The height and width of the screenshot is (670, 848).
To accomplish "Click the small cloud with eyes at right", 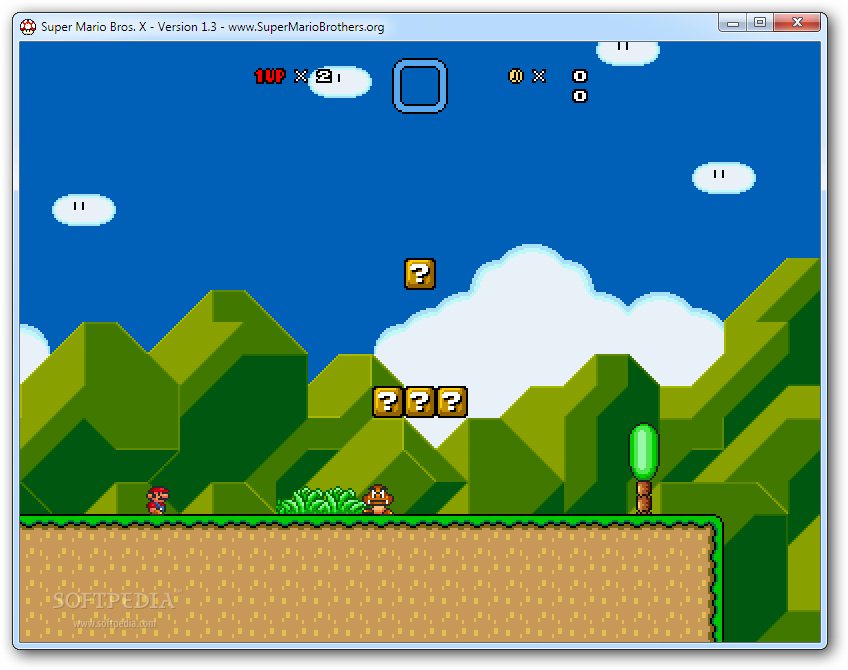I will click(724, 177).
